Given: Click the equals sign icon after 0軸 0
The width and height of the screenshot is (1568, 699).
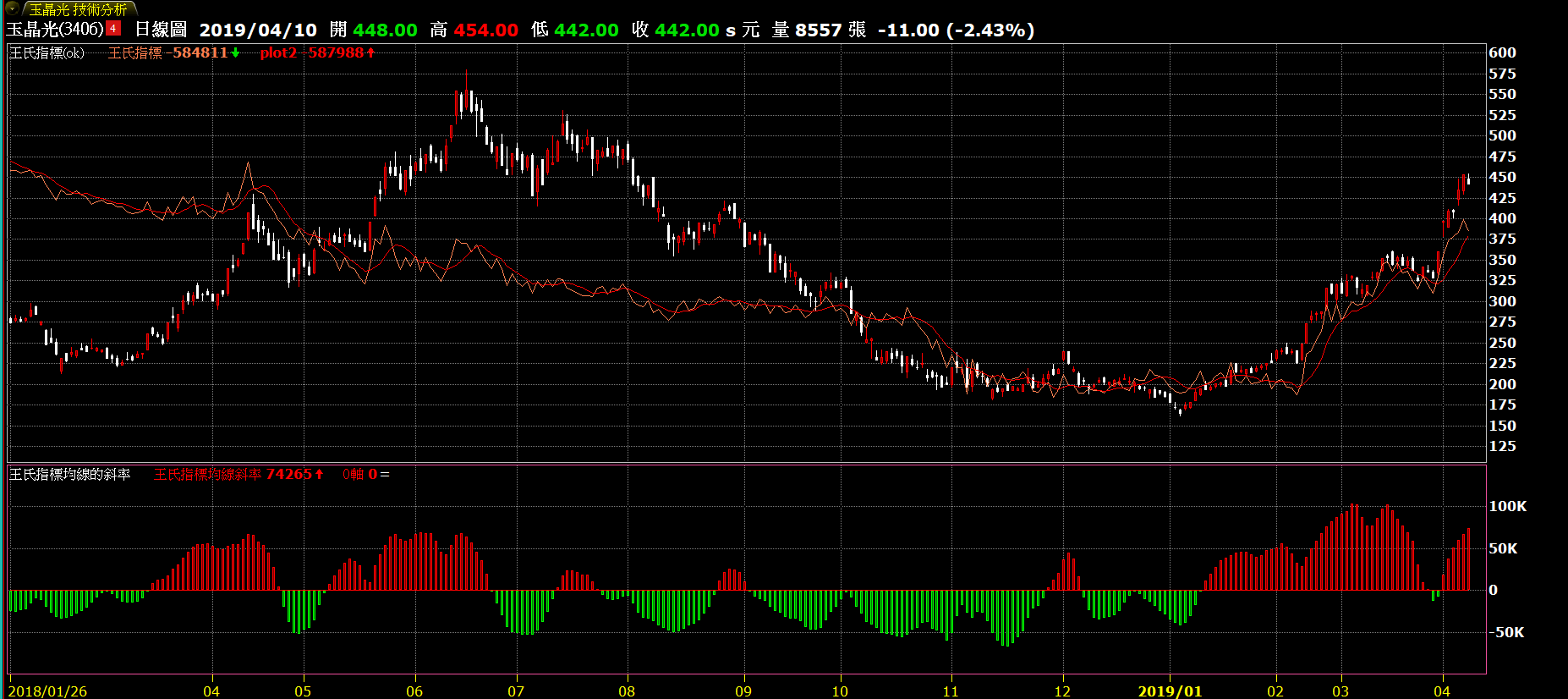Looking at the screenshot, I should tap(385, 475).
